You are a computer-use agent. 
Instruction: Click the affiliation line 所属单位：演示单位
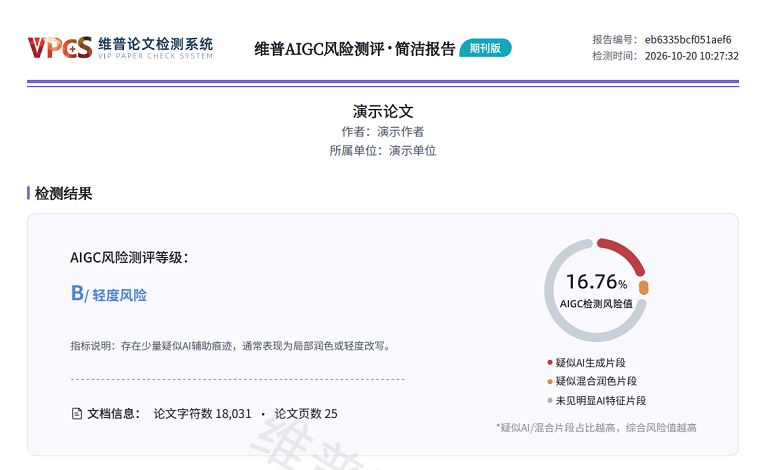[x=383, y=151]
